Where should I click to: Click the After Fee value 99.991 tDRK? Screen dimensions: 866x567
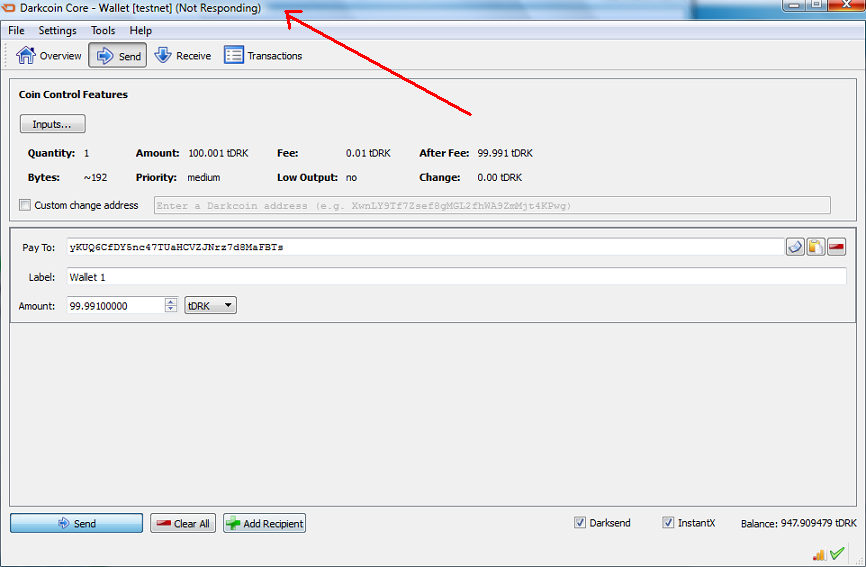505,153
